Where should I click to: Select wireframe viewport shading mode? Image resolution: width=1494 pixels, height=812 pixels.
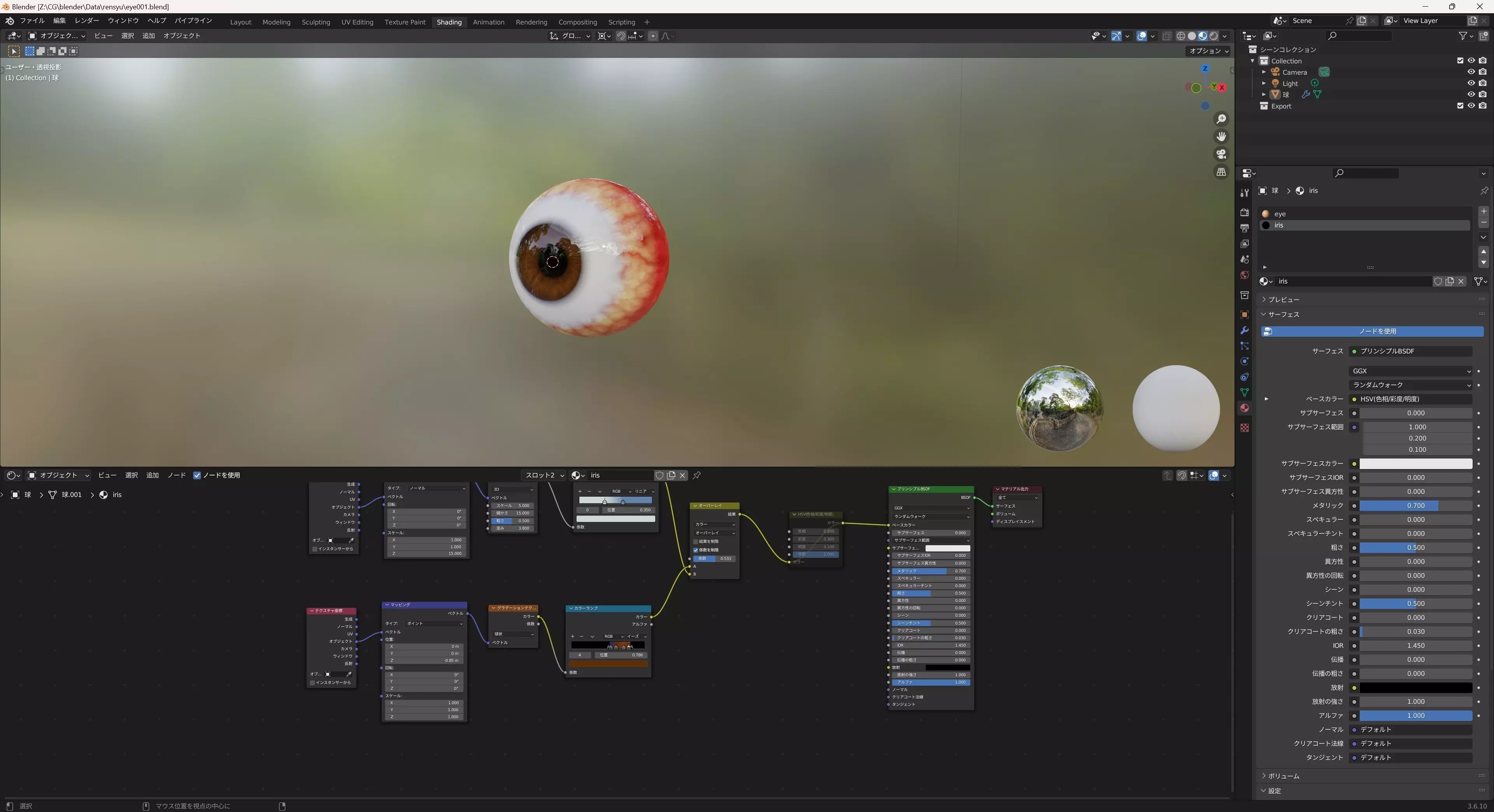coord(1180,36)
